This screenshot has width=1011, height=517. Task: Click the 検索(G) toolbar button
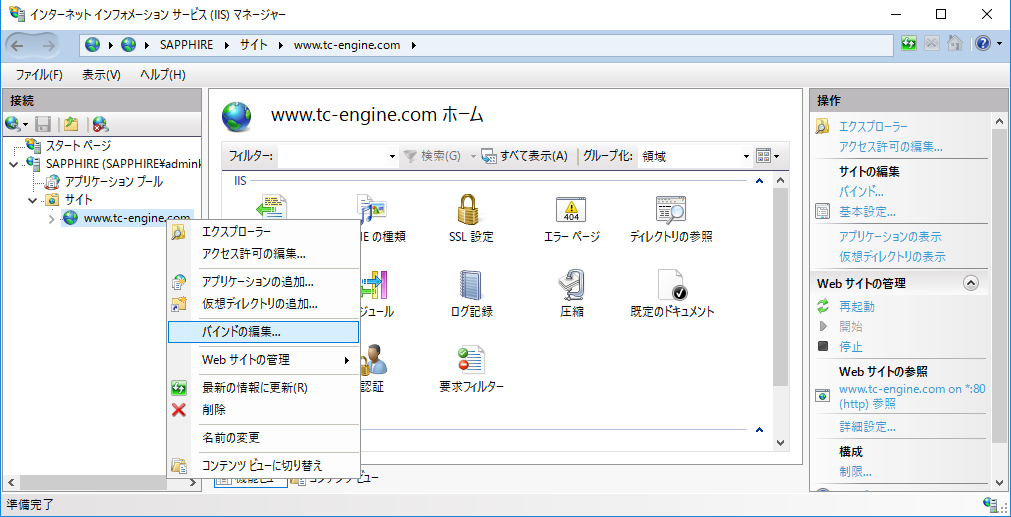(433, 155)
